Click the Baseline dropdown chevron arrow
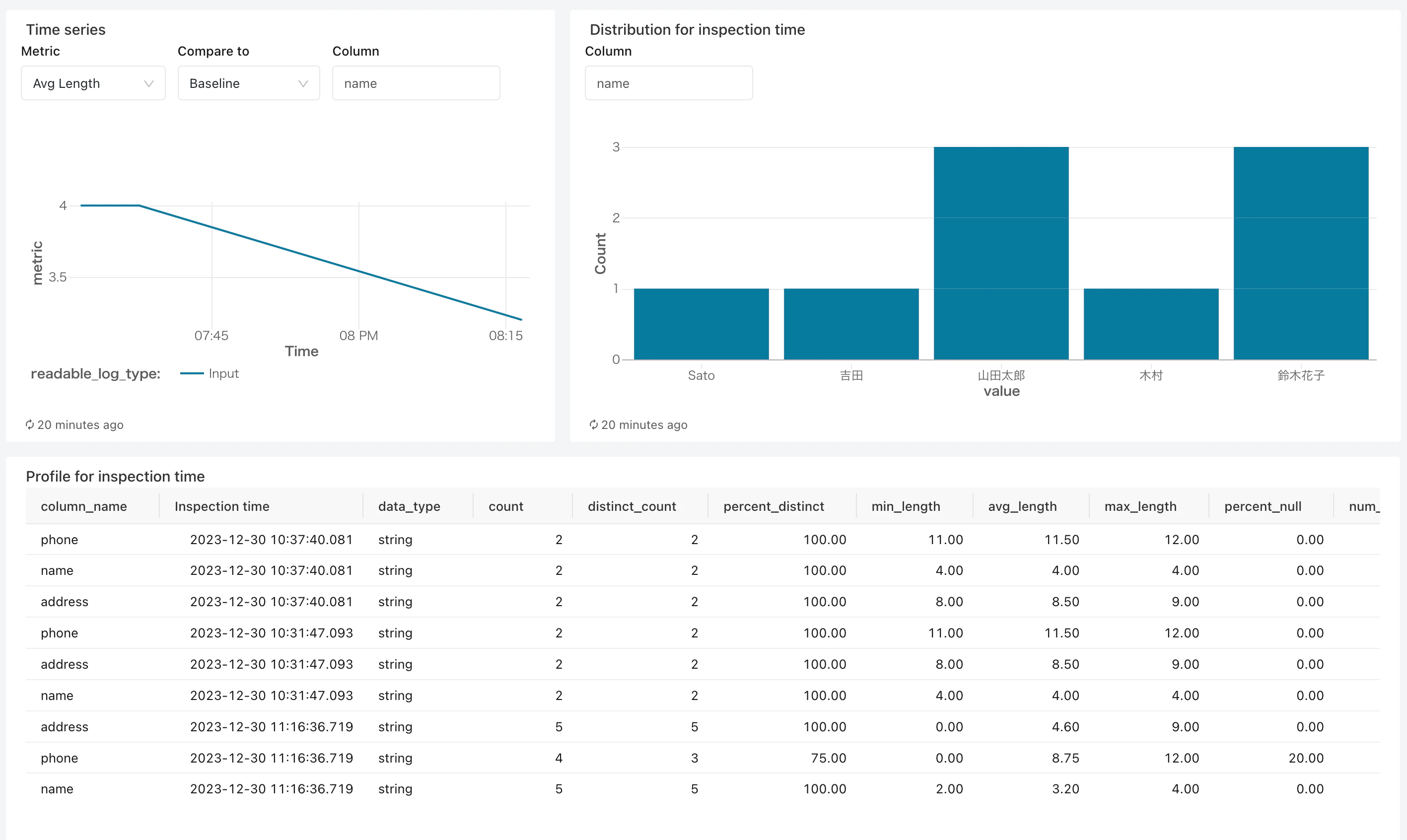1407x840 pixels. 303,84
